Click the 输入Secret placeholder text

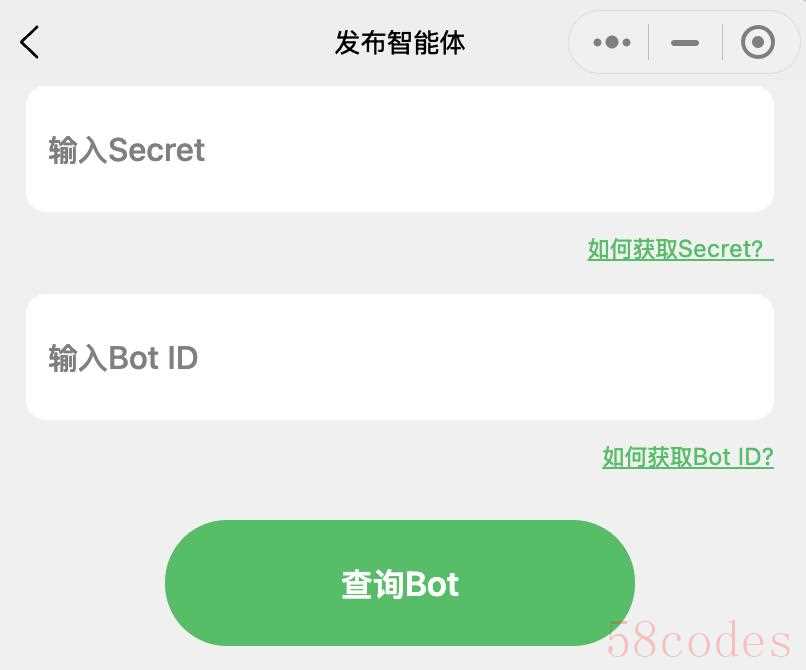[x=126, y=150]
